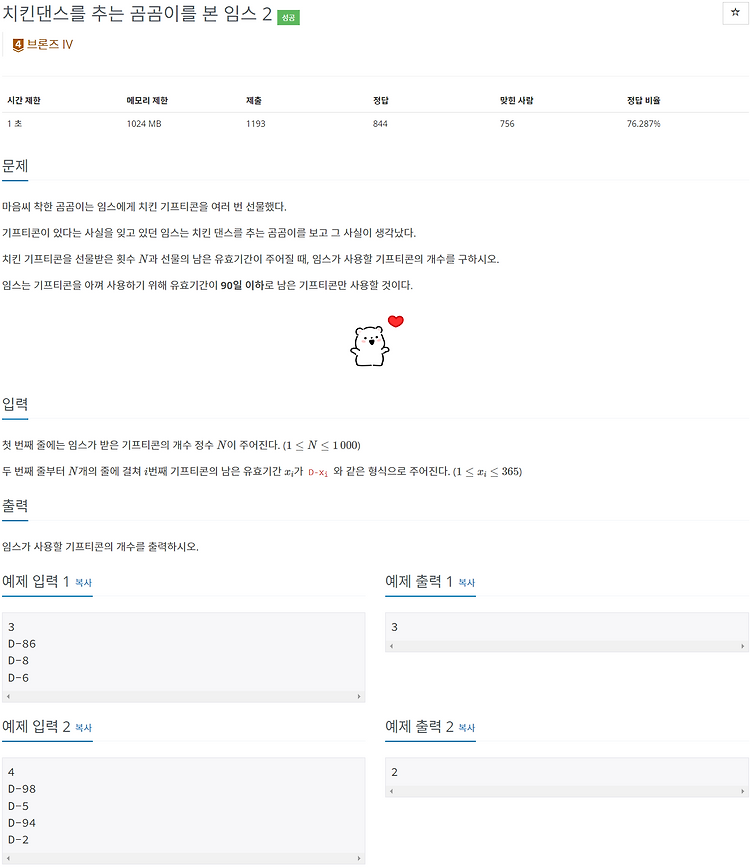Click the green 성공 status label
Screen dimensions: 750x867
[288, 18]
